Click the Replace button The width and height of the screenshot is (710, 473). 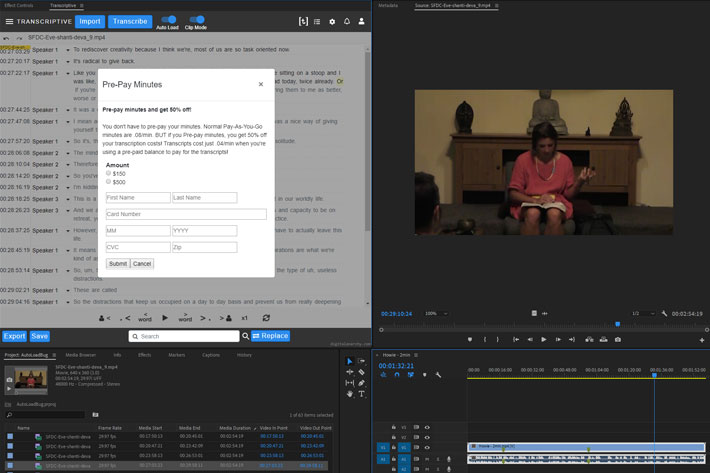[x=270, y=336]
